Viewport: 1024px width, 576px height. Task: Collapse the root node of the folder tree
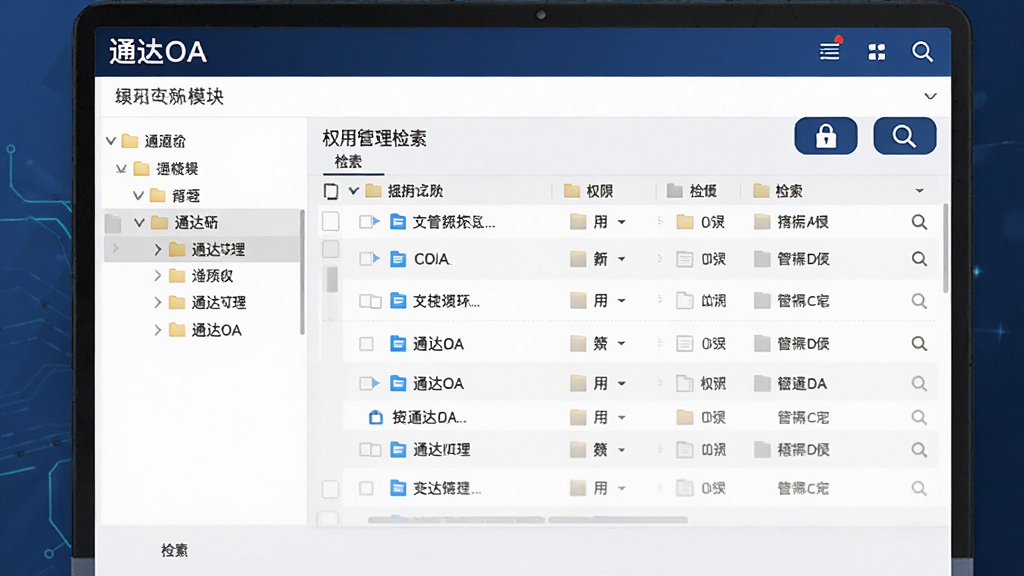111,140
